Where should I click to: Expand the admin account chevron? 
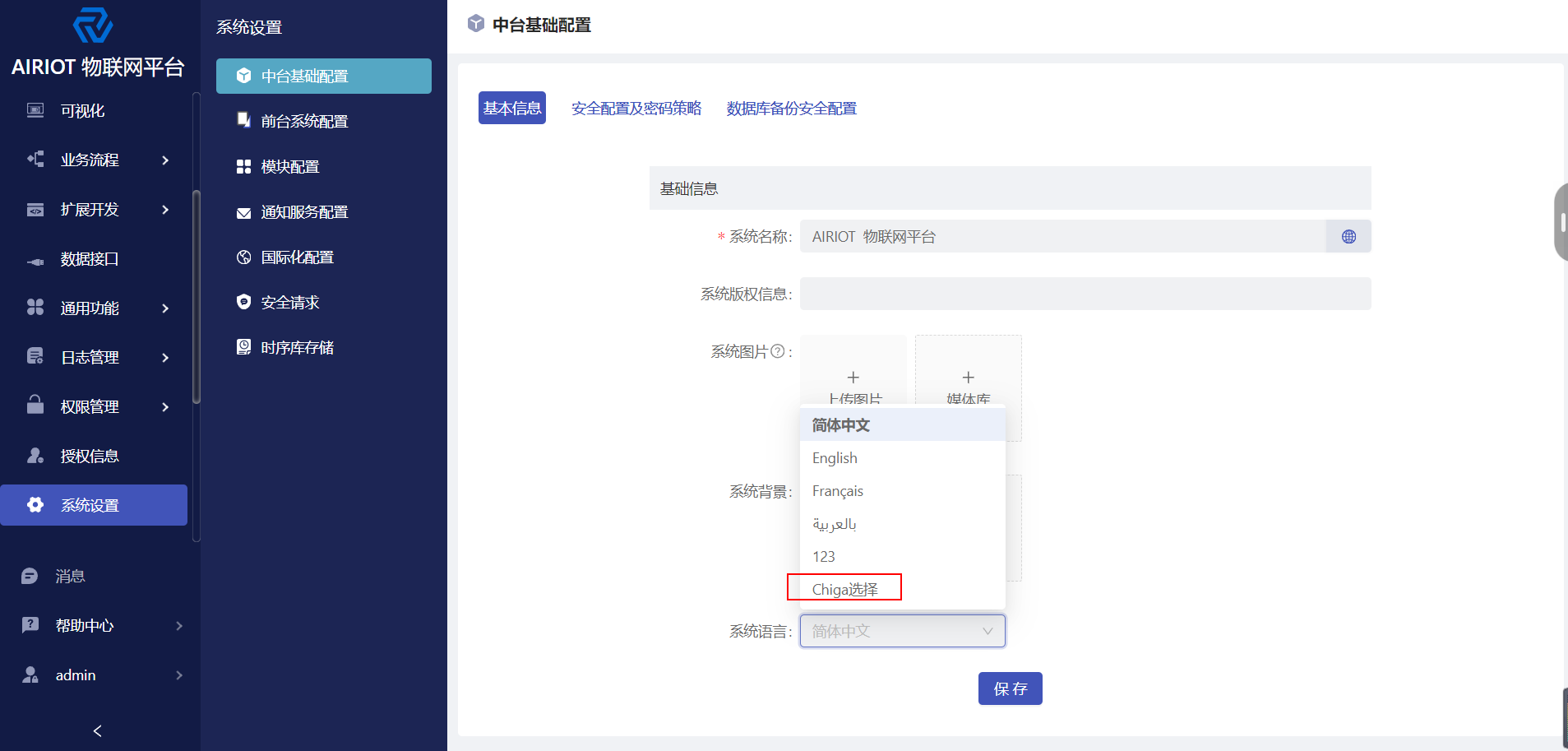179,675
